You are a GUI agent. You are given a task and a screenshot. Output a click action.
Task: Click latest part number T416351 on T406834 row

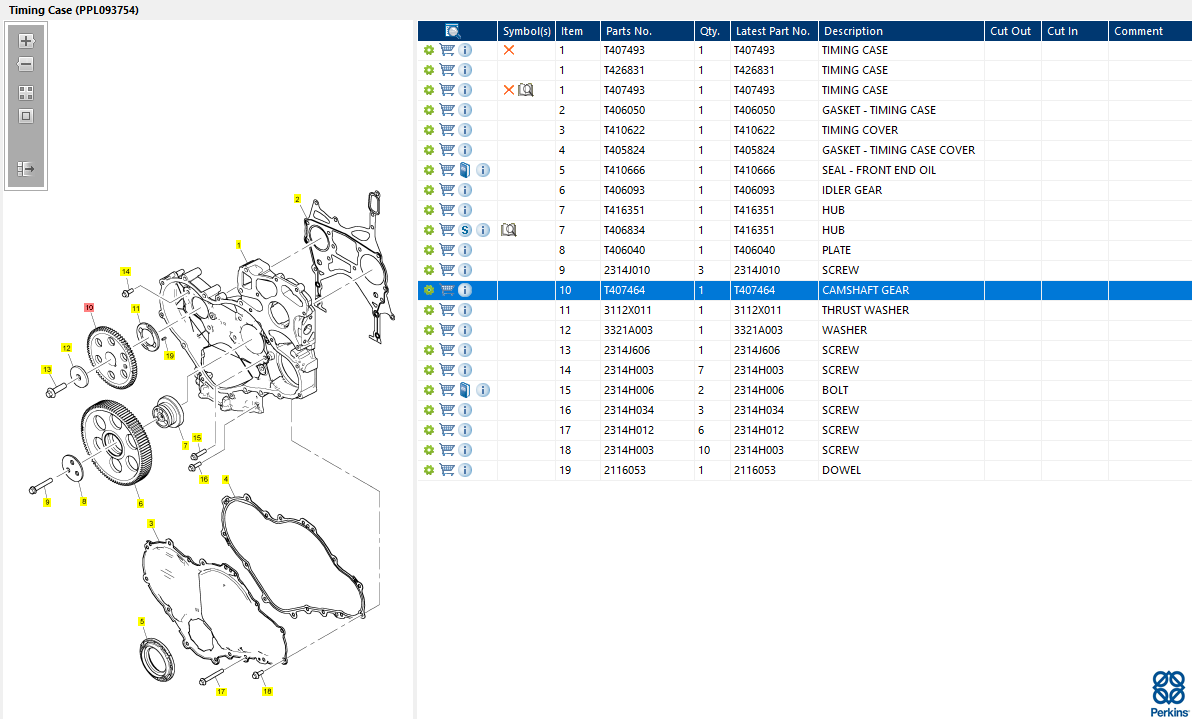[x=754, y=230]
